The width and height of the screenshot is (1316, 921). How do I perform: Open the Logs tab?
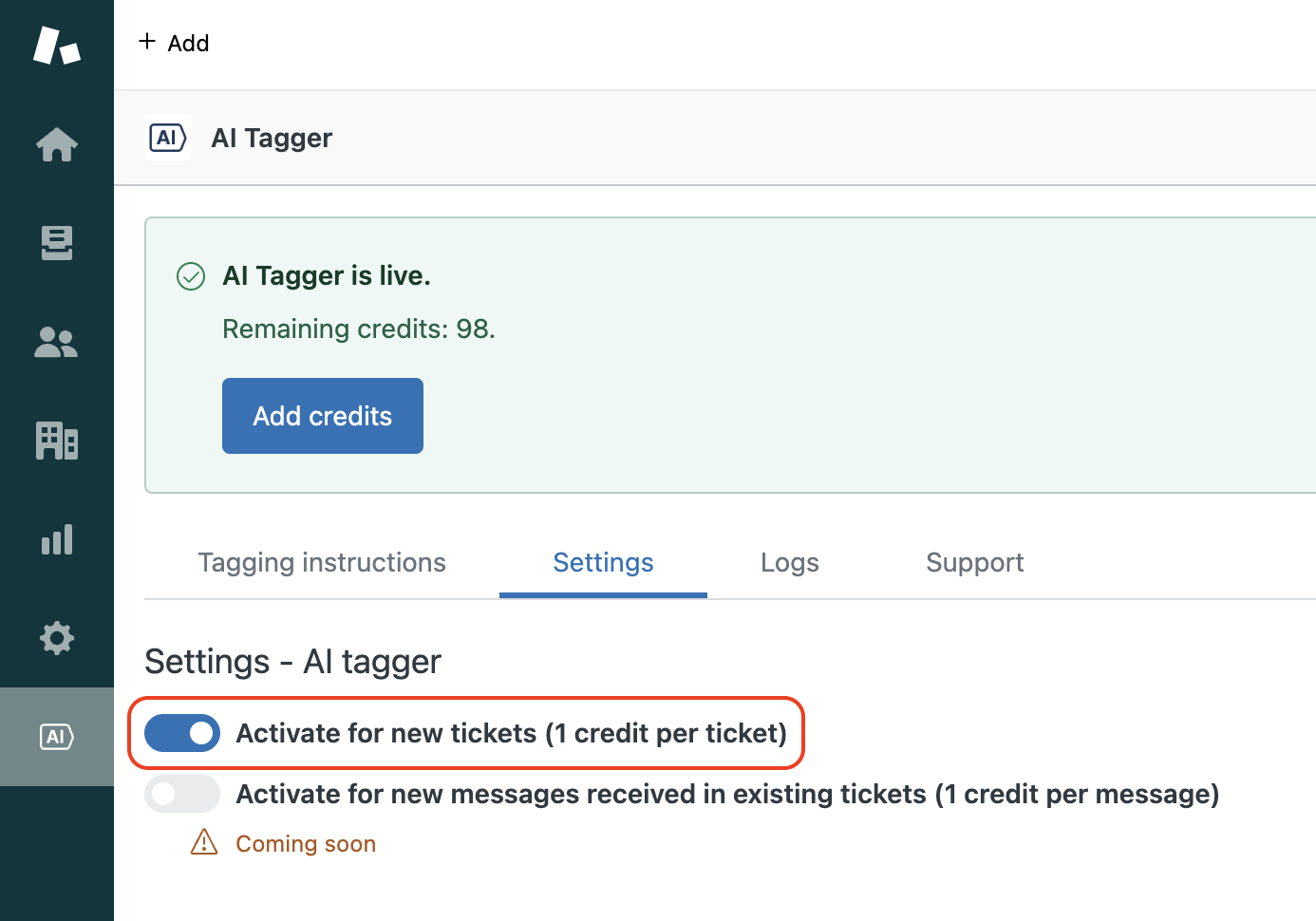click(789, 563)
